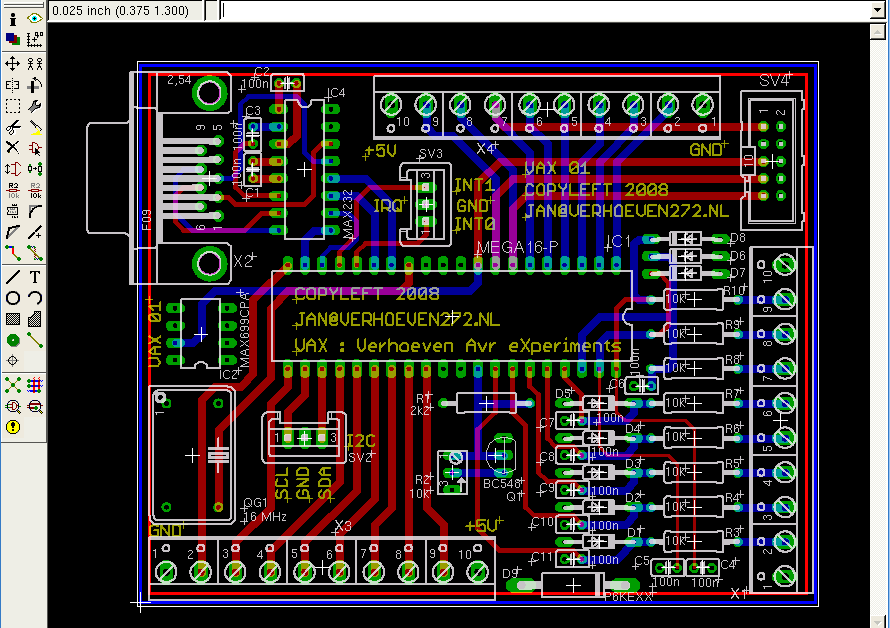Select the Ripup tool
The image size is (890, 628).
(x=35, y=252)
